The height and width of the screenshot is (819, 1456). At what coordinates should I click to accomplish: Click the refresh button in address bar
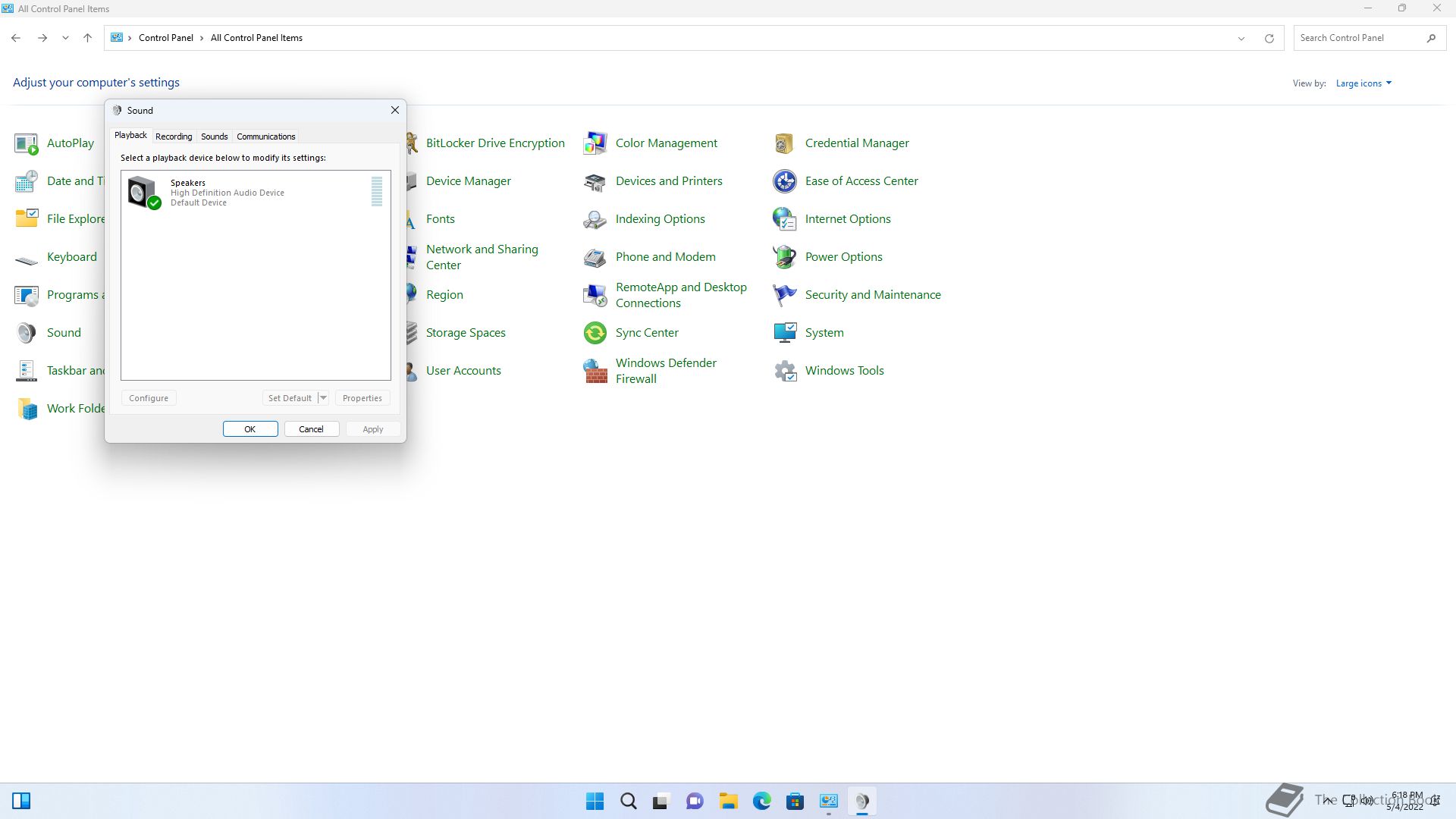tap(1269, 38)
